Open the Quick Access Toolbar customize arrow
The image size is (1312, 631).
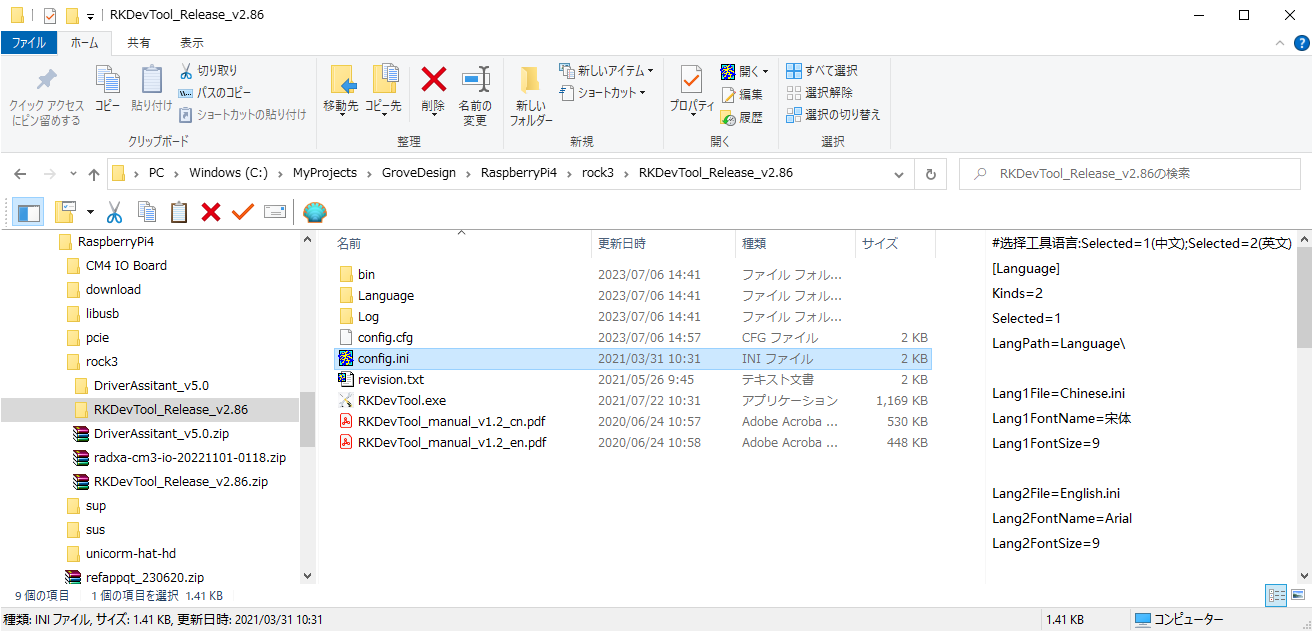tap(90, 16)
